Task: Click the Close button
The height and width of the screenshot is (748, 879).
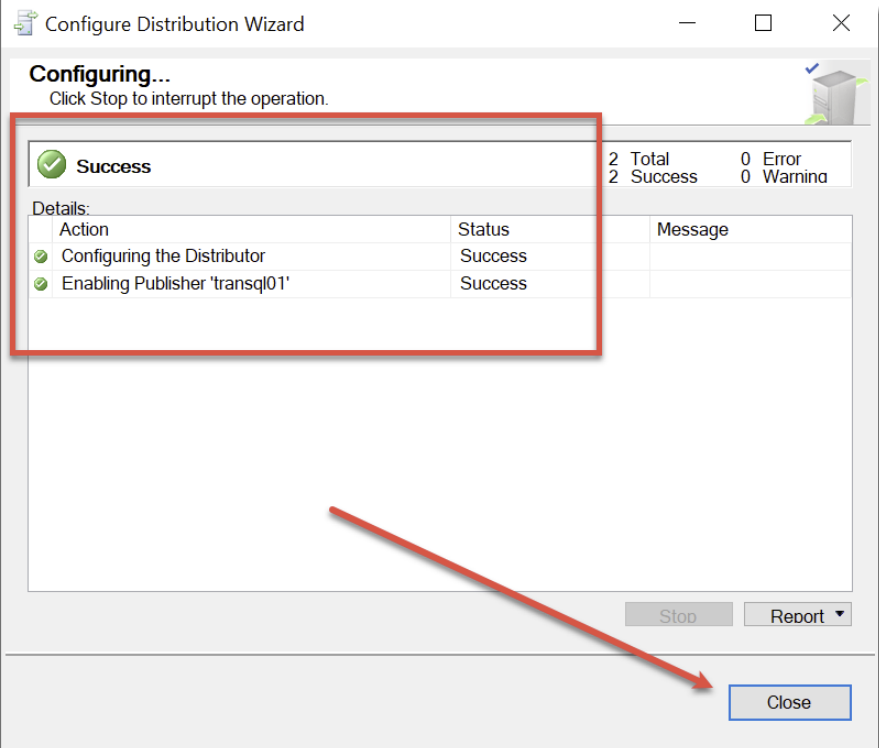Action: (789, 702)
